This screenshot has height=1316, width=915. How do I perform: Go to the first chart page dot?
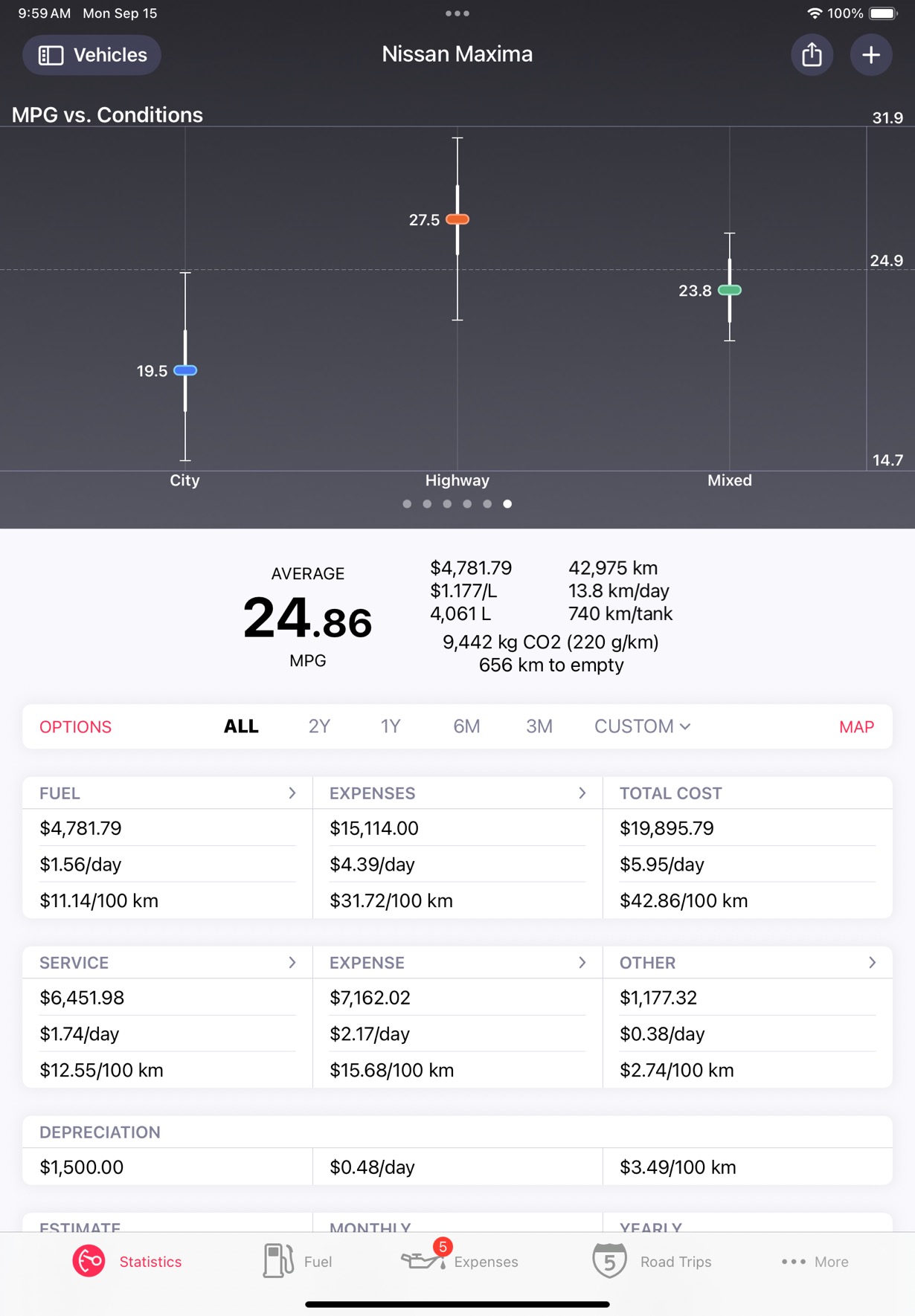[407, 504]
